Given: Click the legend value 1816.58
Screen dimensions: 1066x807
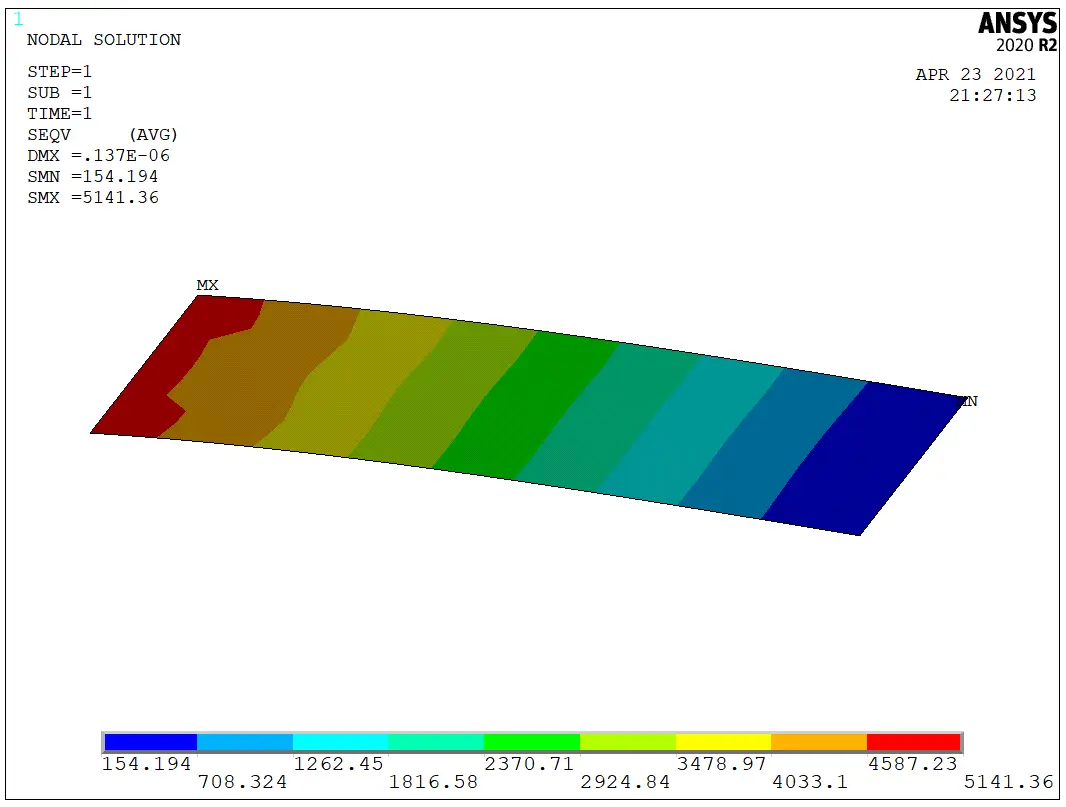Looking at the screenshot, I should [x=433, y=782].
